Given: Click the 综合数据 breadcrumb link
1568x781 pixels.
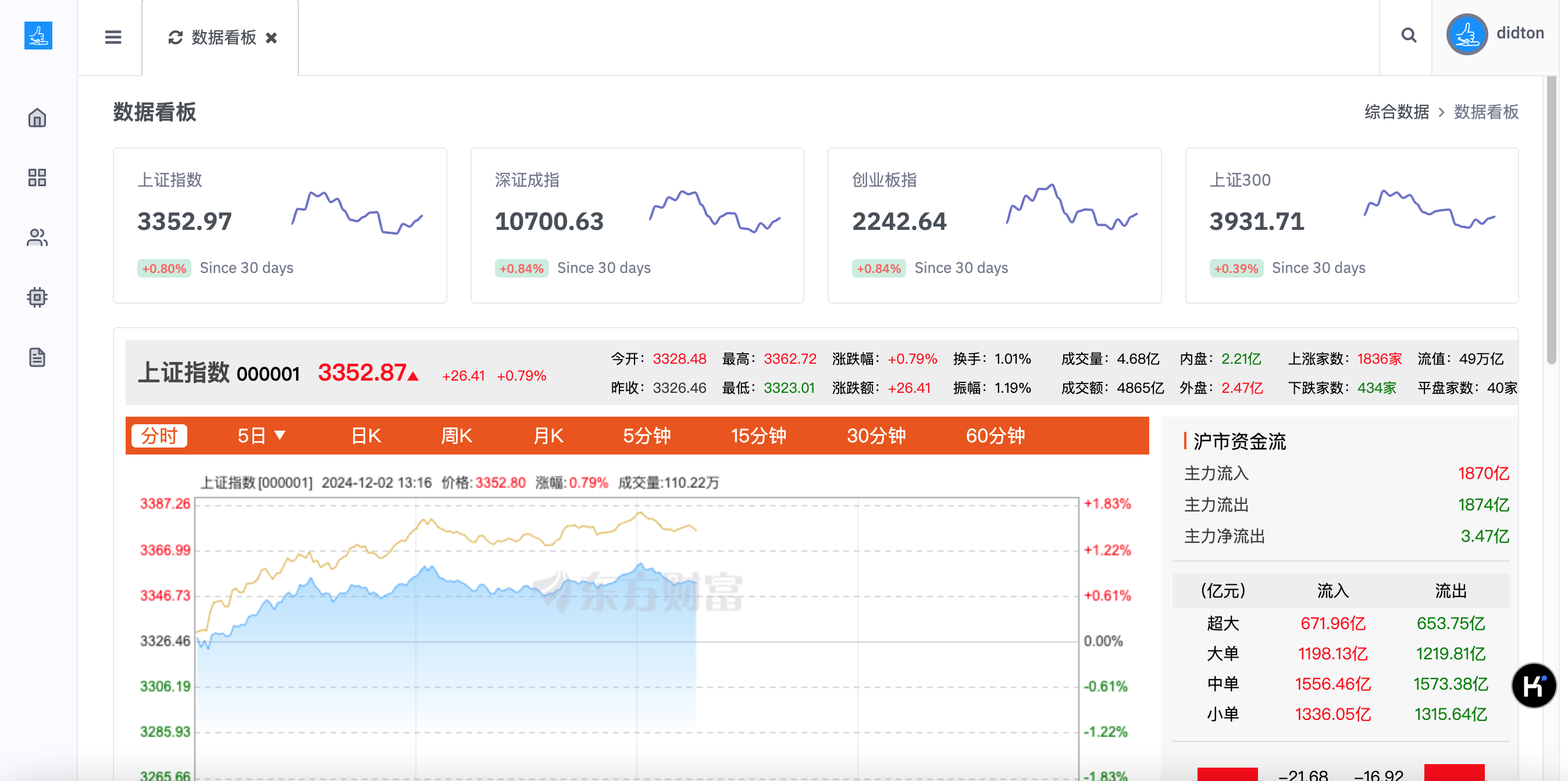Looking at the screenshot, I should pyautogui.click(x=1396, y=112).
